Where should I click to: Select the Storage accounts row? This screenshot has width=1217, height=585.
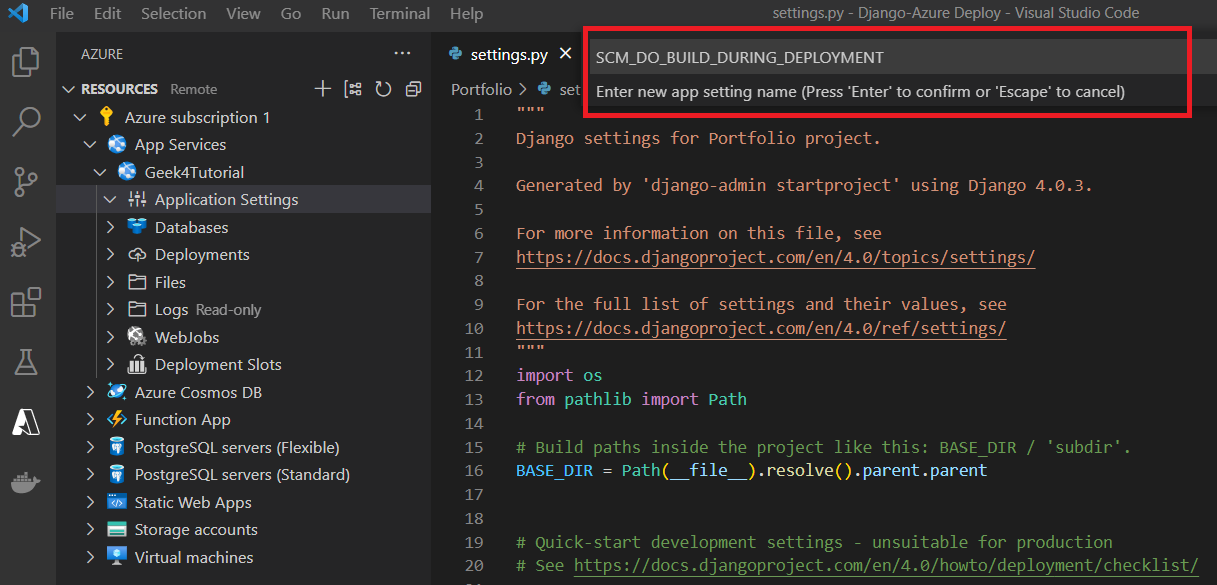243,529
